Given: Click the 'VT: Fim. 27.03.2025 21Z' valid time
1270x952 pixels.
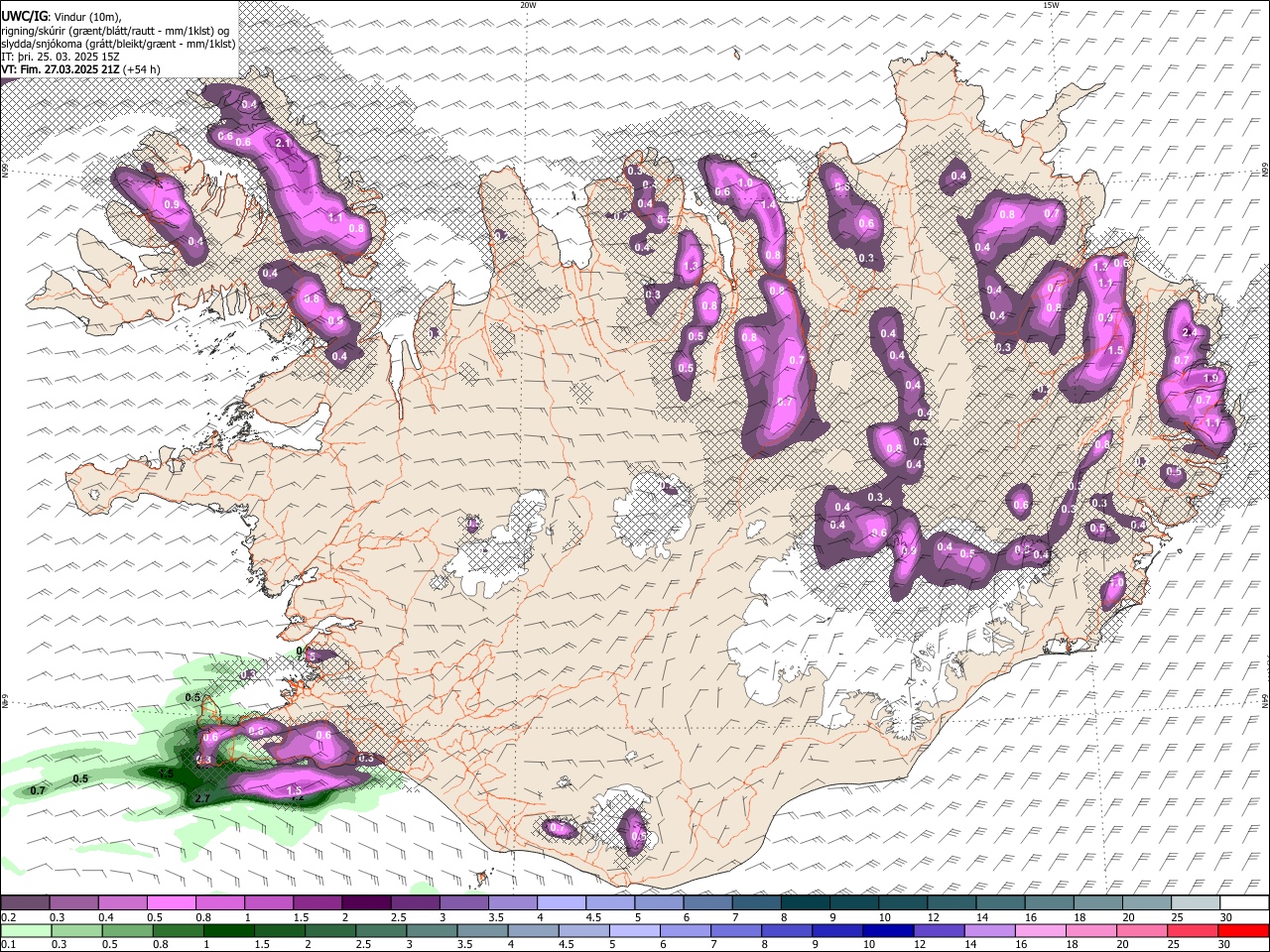Looking at the screenshot, I should pyautogui.click(x=61, y=69).
